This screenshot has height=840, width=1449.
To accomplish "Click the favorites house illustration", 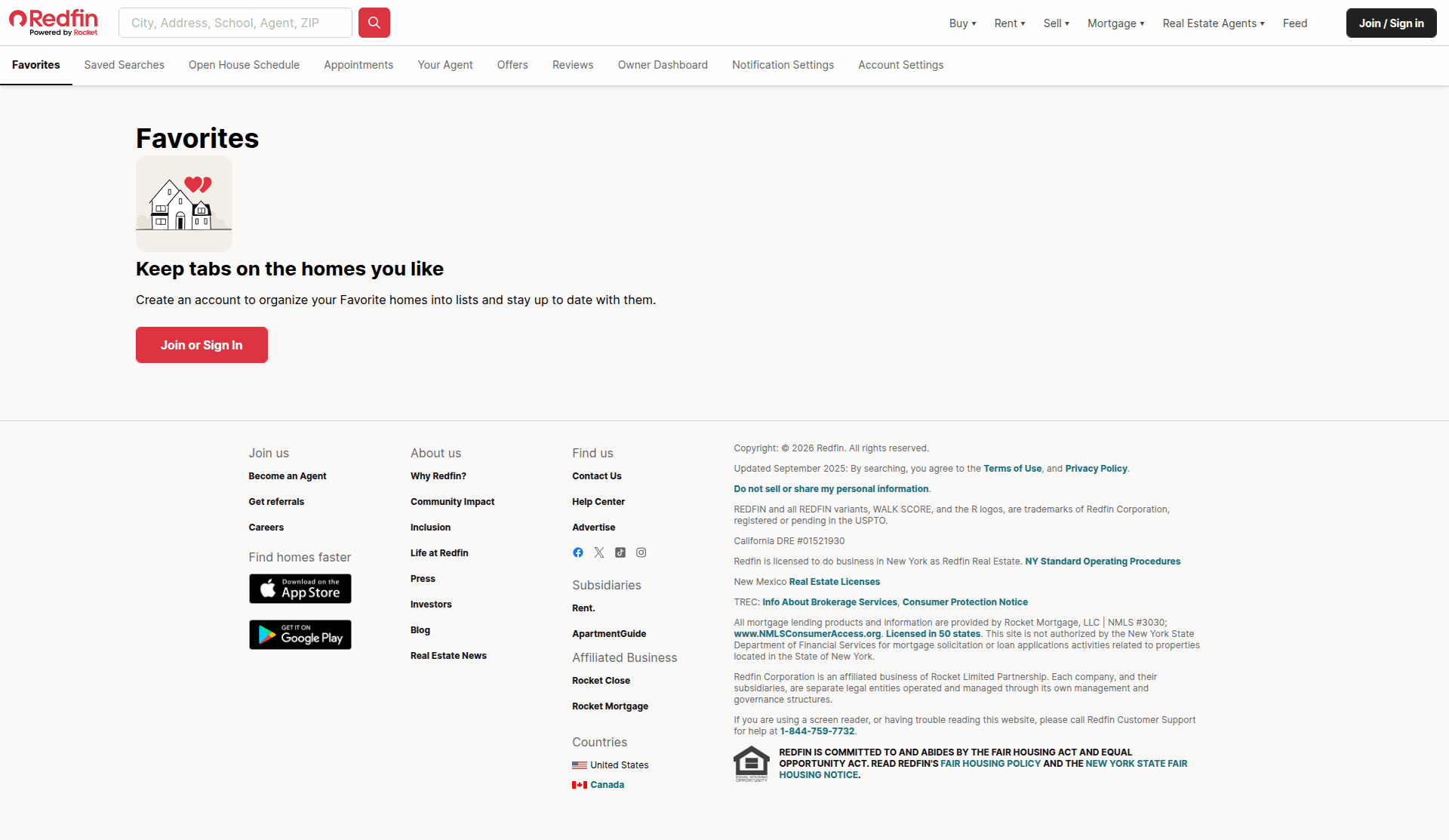I will pos(184,204).
